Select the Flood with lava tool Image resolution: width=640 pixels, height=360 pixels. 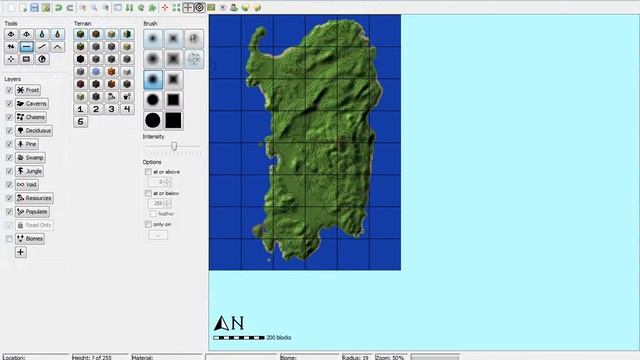[58, 34]
